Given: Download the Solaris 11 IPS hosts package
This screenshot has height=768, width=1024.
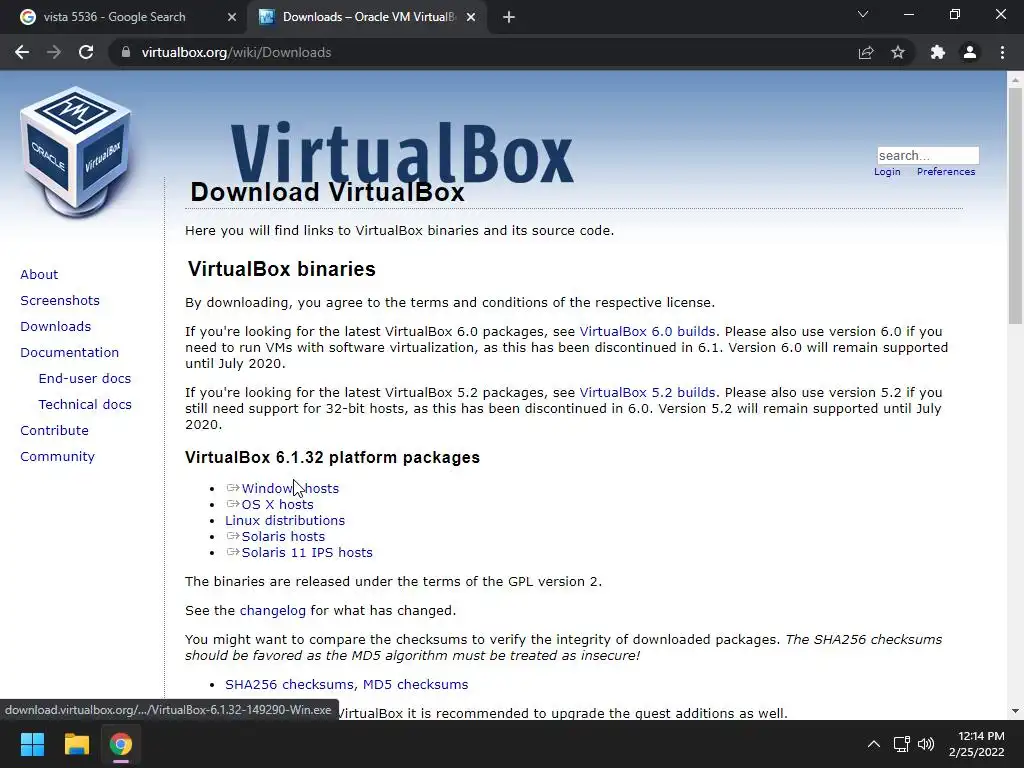Looking at the screenshot, I should (307, 552).
